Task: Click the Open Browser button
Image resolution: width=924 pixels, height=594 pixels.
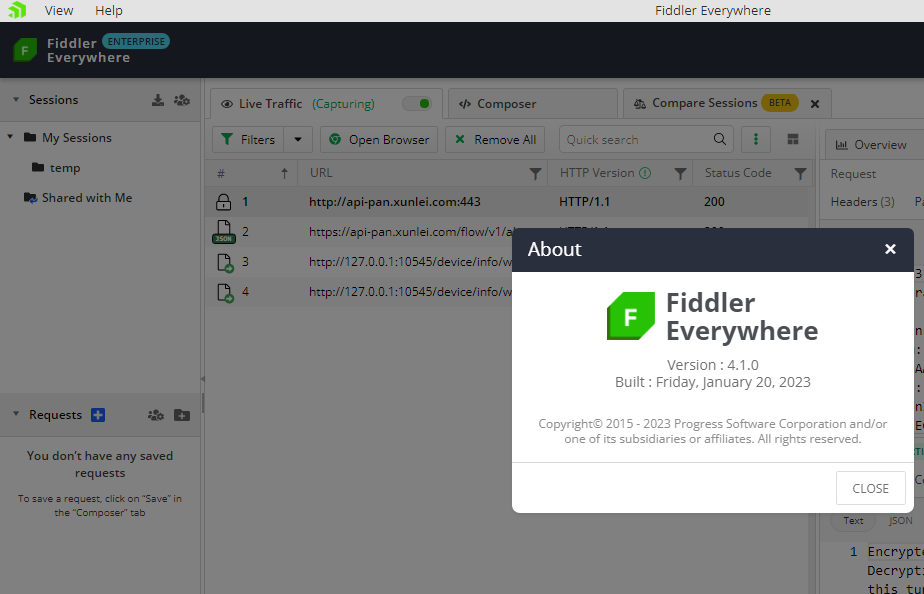Action: click(x=379, y=139)
